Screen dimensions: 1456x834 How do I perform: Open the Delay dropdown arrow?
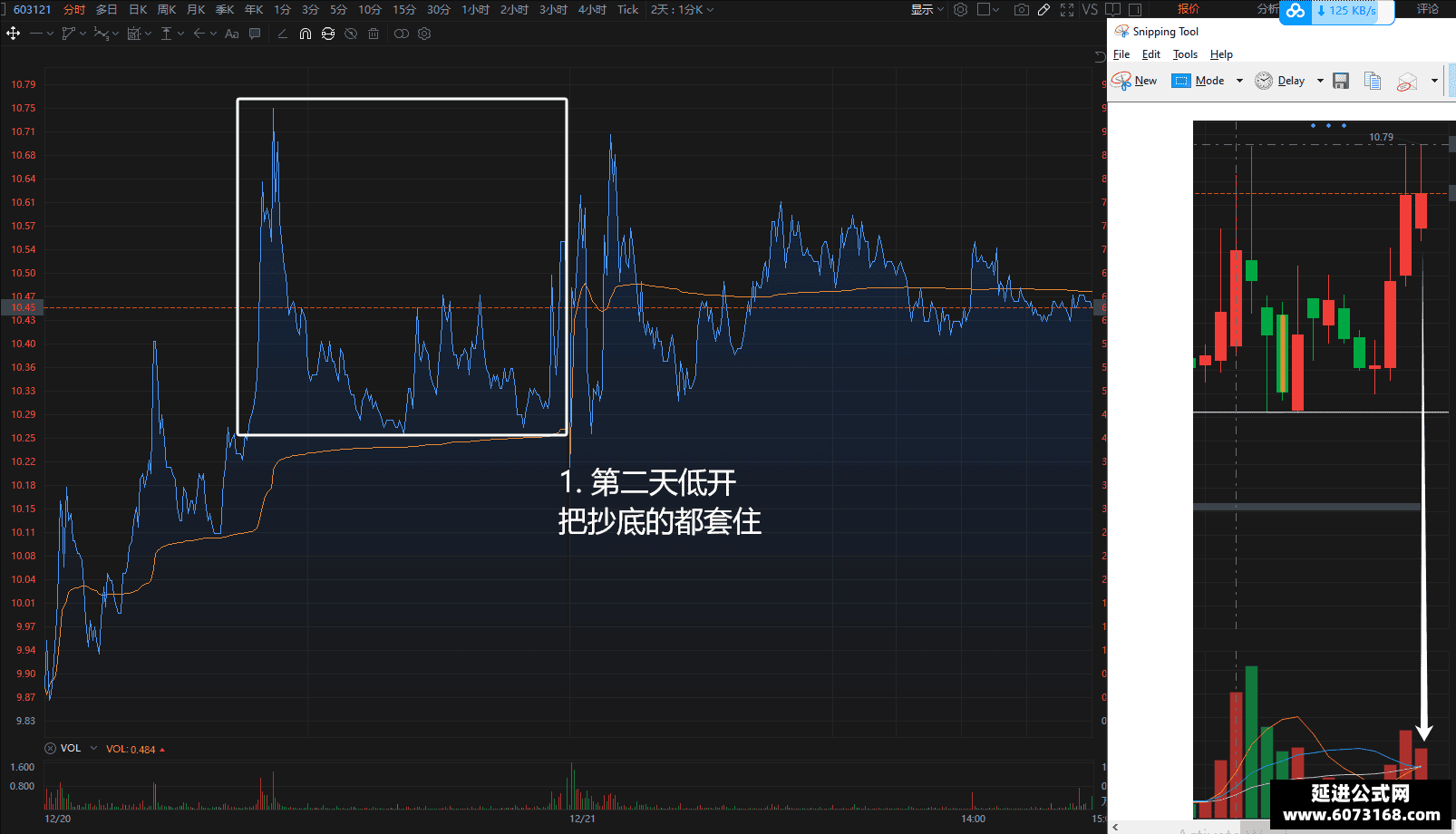coord(1320,81)
